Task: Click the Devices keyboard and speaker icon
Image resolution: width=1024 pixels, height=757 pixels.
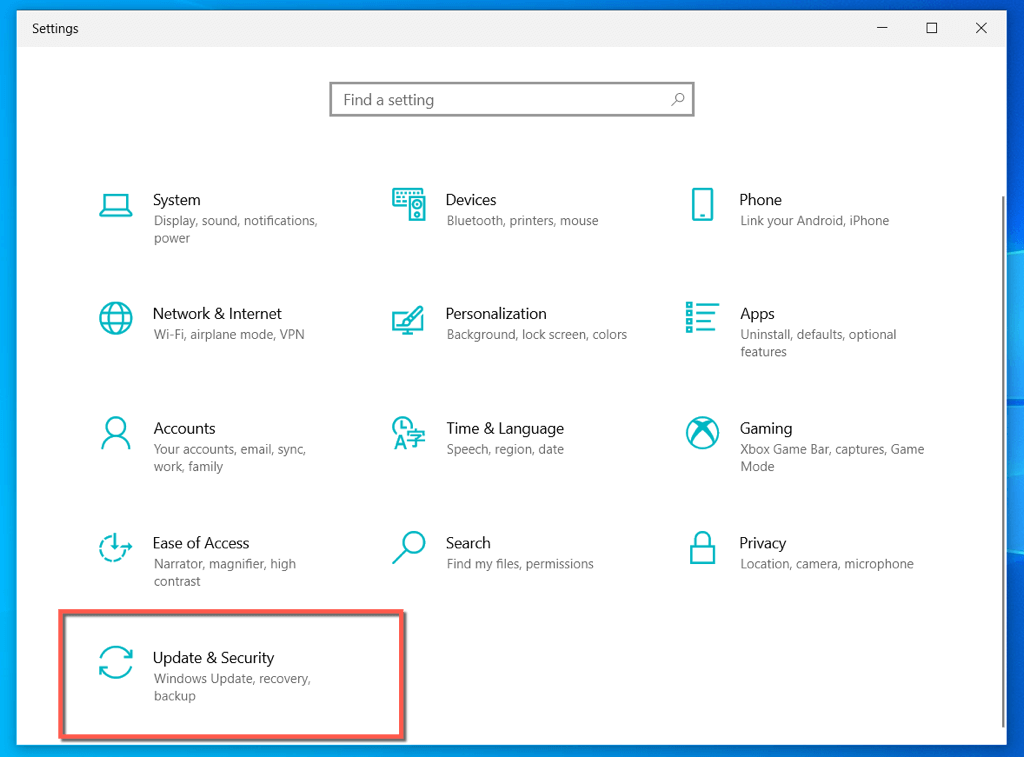Action: click(x=409, y=204)
